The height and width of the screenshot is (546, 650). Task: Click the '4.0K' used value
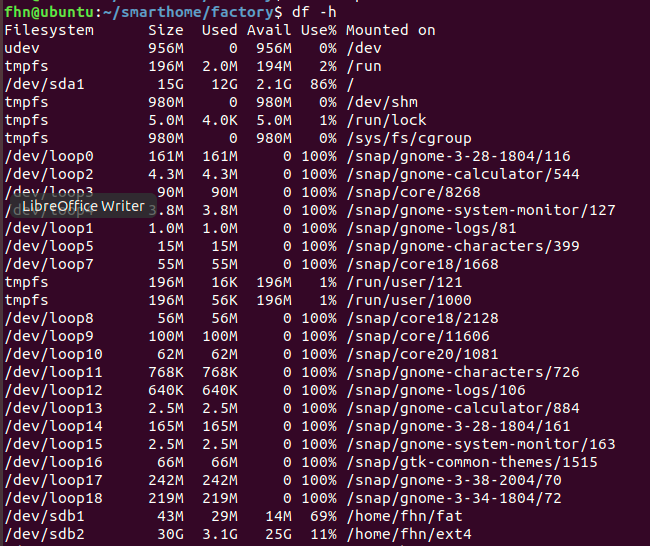[x=220, y=120]
